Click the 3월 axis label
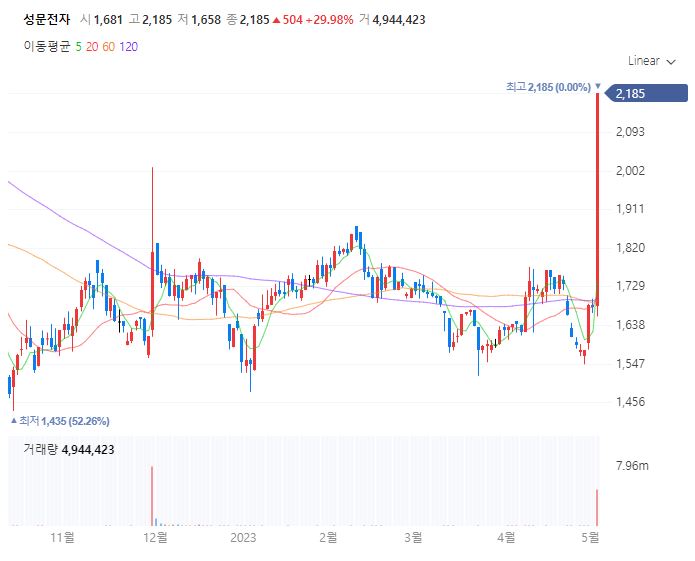Screen dimensions: 695x561 413,538
